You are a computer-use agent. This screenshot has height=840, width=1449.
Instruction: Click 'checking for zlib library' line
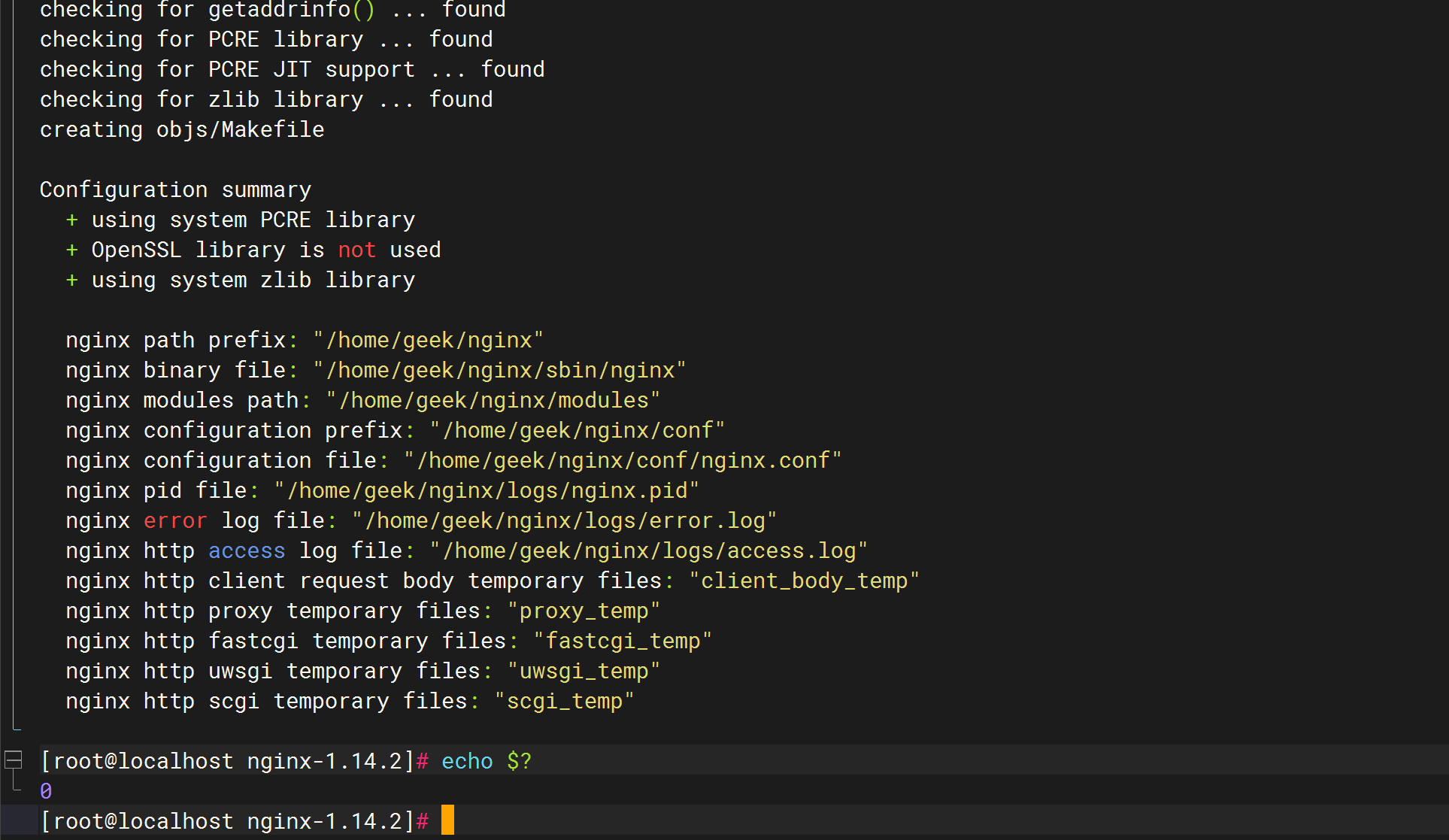(x=266, y=99)
